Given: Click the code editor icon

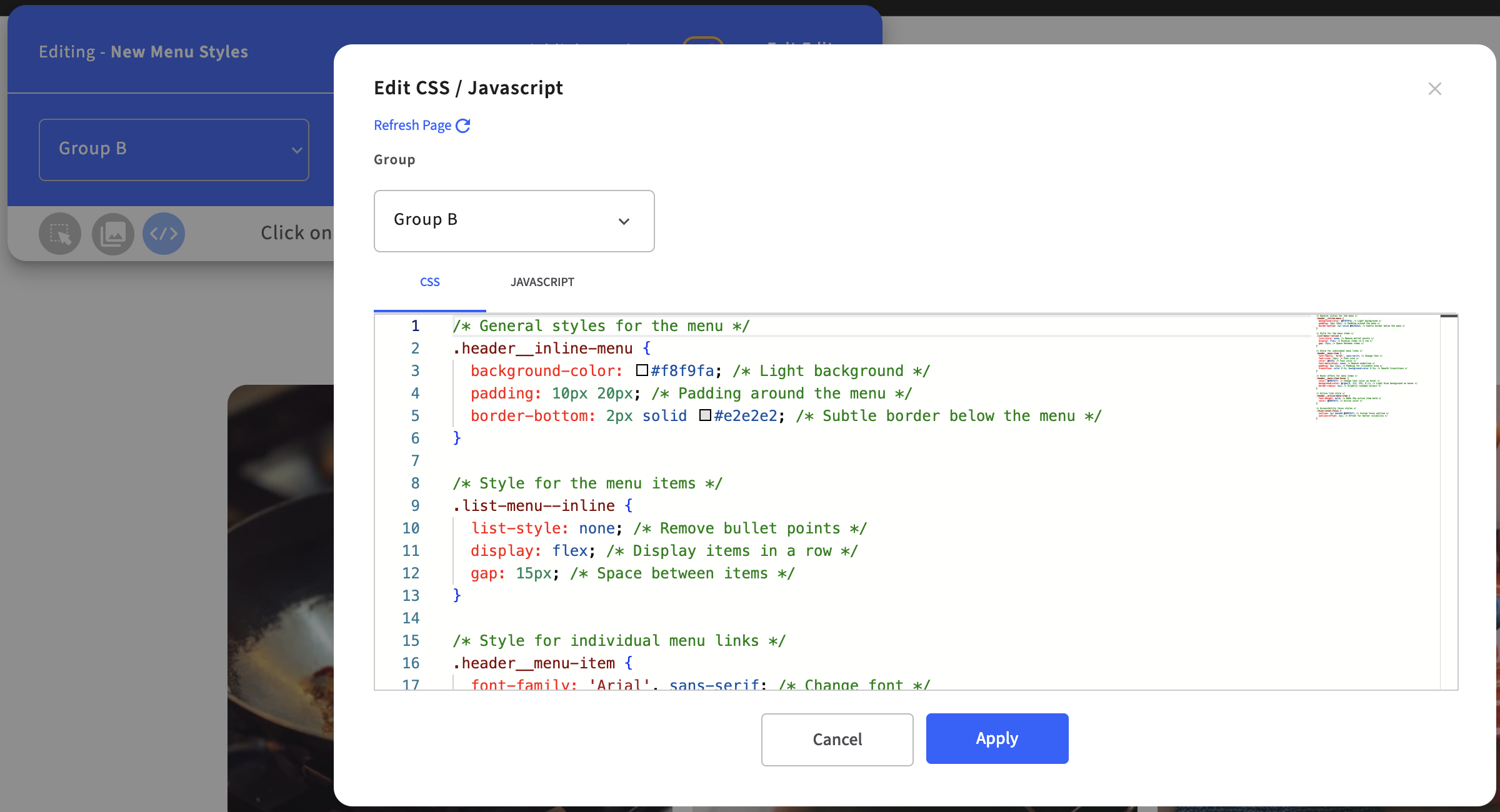Looking at the screenshot, I should (x=164, y=234).
